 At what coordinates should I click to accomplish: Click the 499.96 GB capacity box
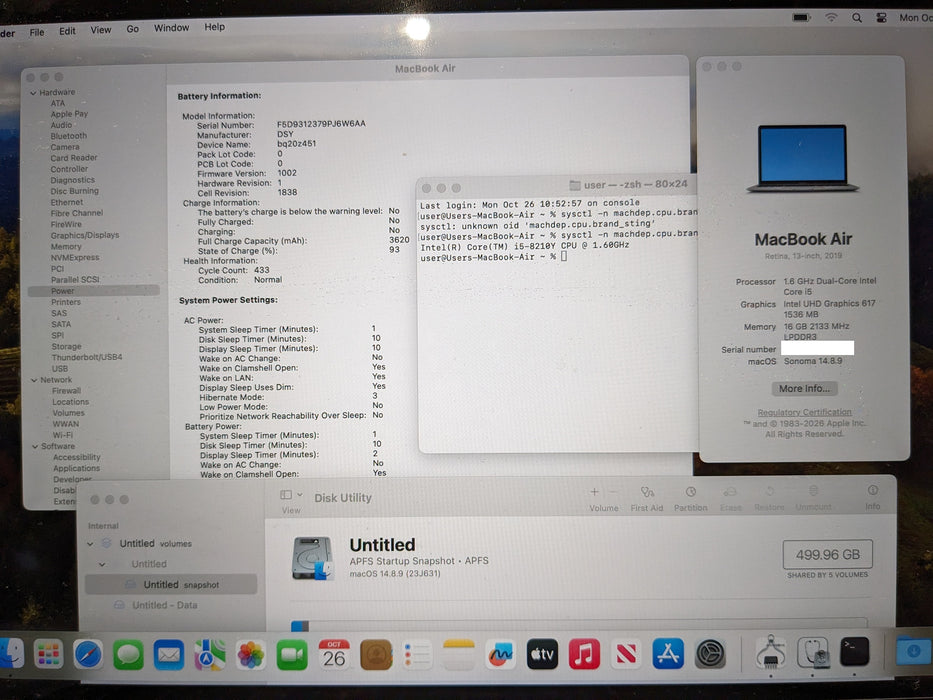pos(828,555)
